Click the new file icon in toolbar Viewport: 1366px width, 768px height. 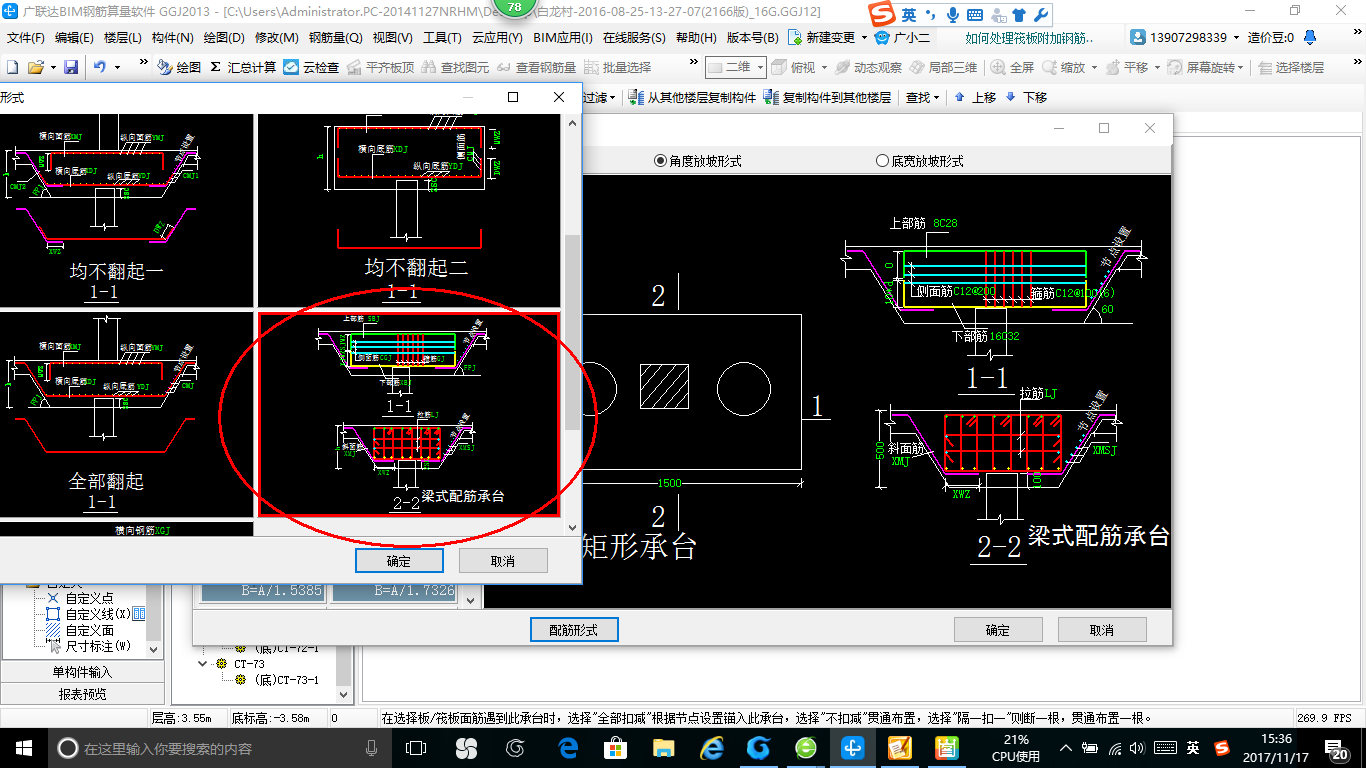pyautogui.click(x=12, y=67)
